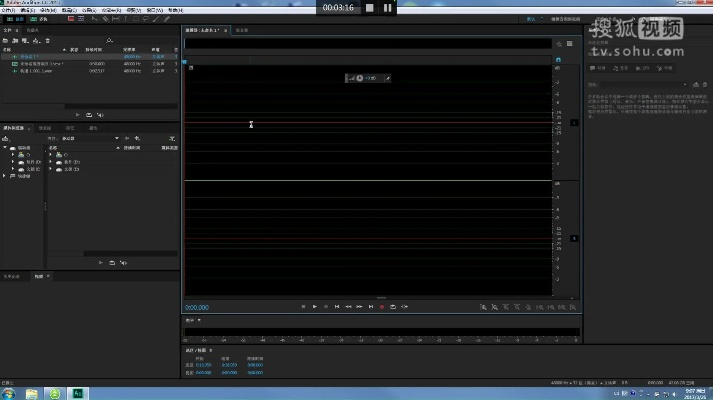The image size is (713, 400).
Task: Click the HUD volume gain knob
Action: pos(359,77)
